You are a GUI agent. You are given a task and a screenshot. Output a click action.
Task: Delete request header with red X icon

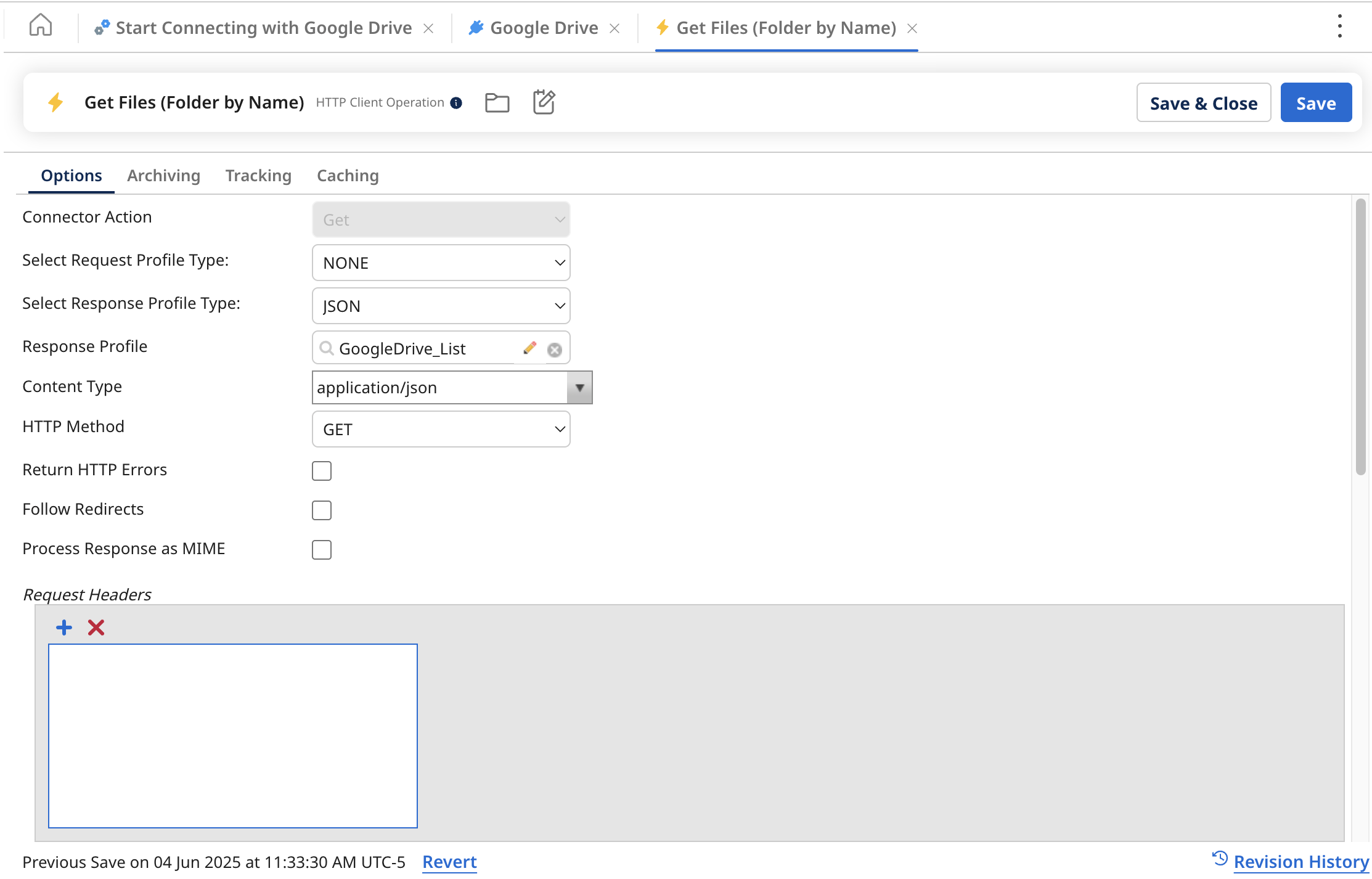(96, 628)
